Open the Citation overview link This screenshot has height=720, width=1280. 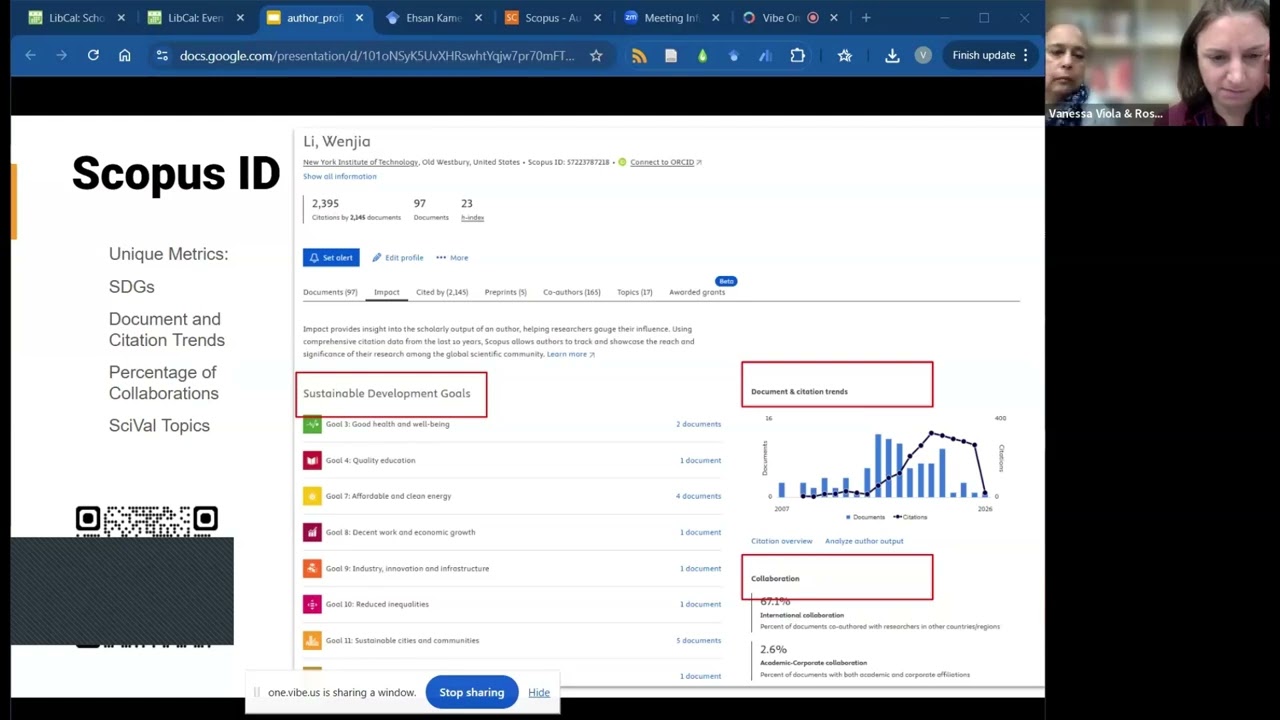782,541
